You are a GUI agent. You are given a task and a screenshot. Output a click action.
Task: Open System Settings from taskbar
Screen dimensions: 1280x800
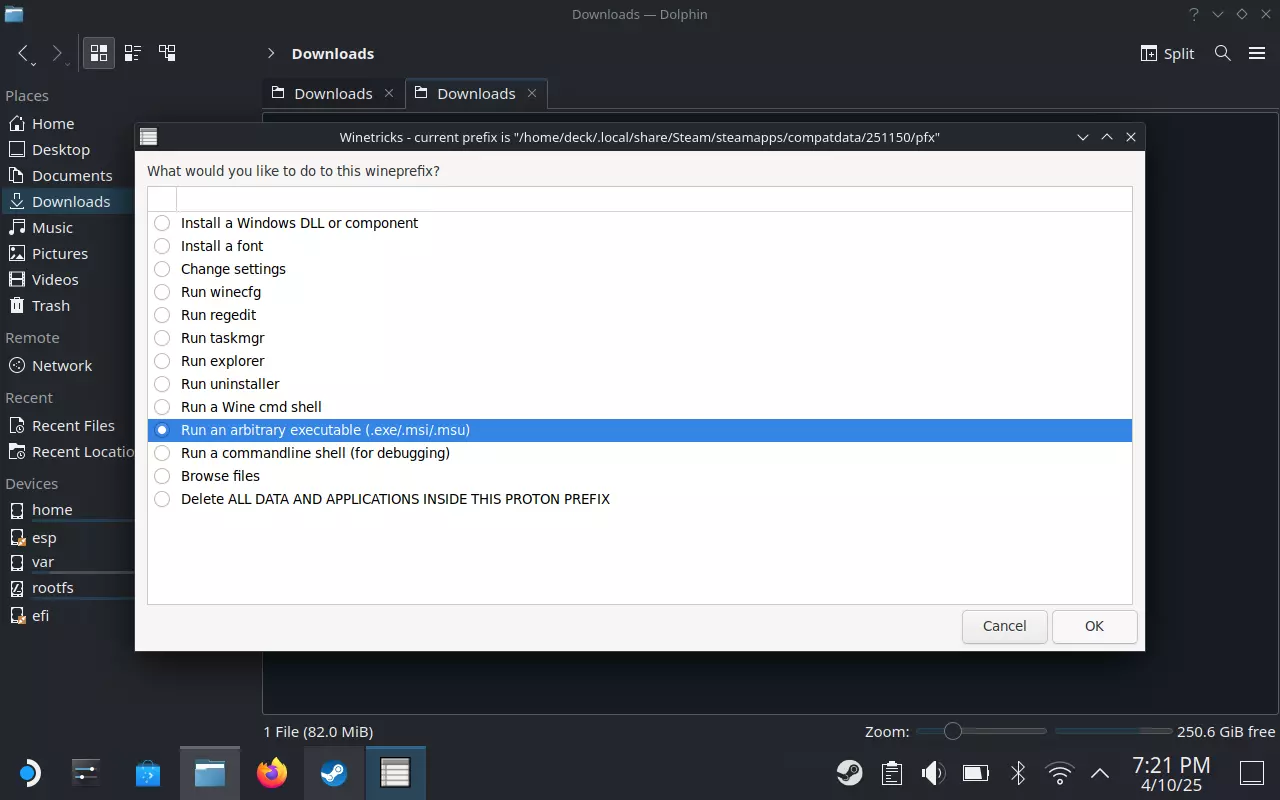click(86, 773)
